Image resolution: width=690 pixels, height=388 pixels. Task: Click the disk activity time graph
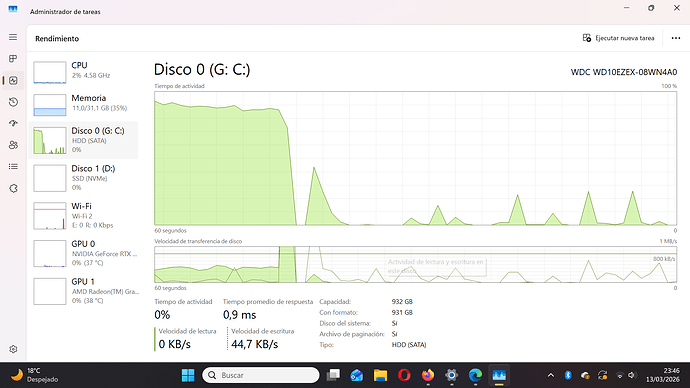click(415, 158)
